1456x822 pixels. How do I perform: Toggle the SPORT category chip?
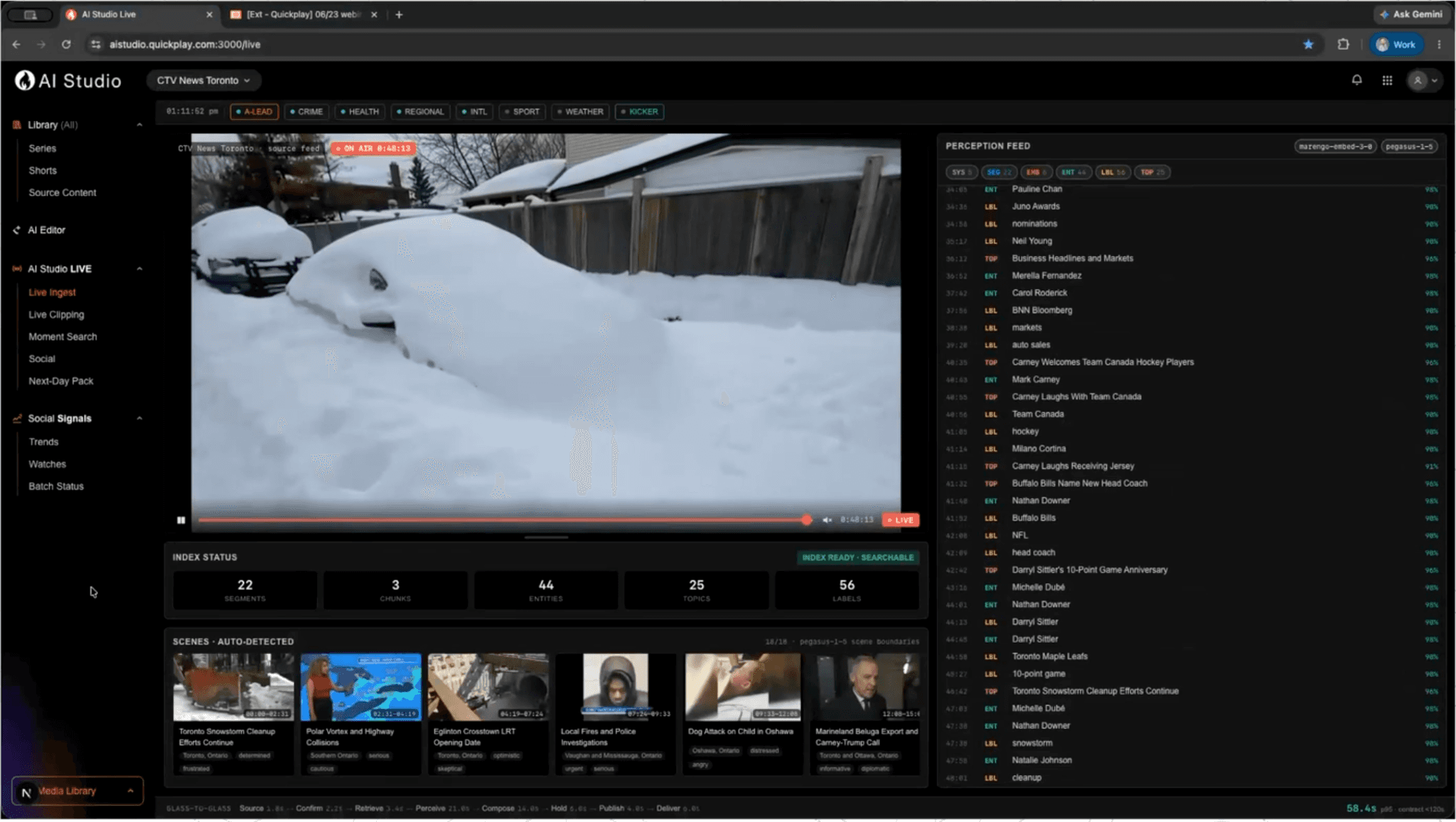pos(522,112)
